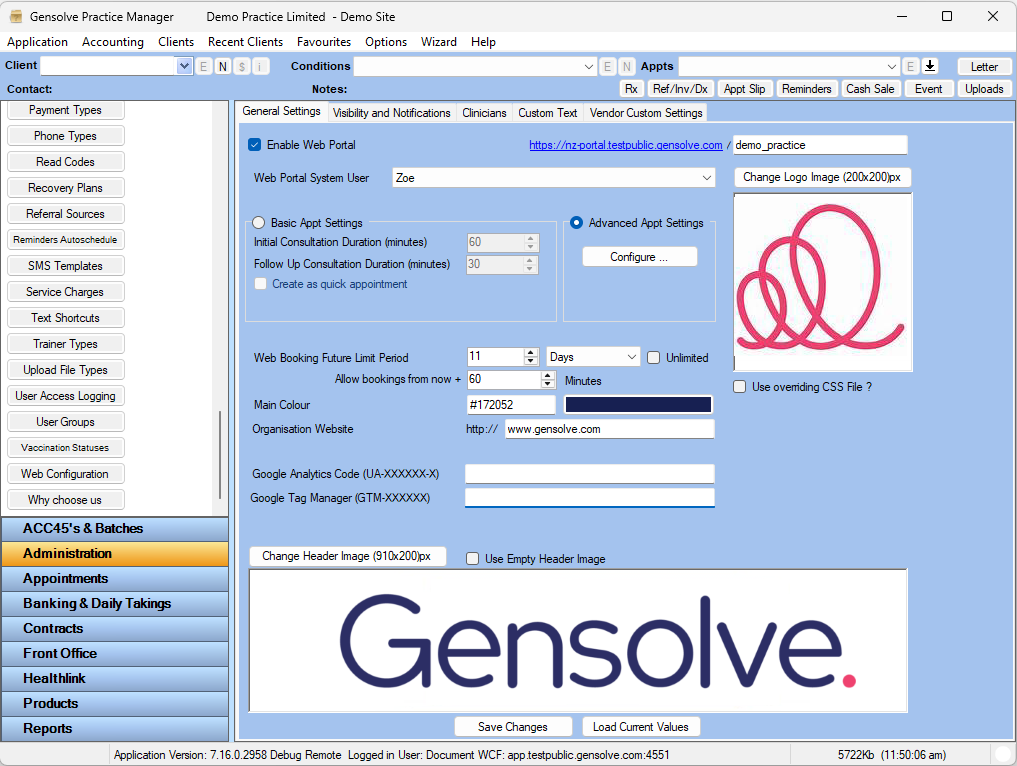Screen dimensions: 1017x766
Task: Click the dollar sign client icon
Action: tap(242, 66)
